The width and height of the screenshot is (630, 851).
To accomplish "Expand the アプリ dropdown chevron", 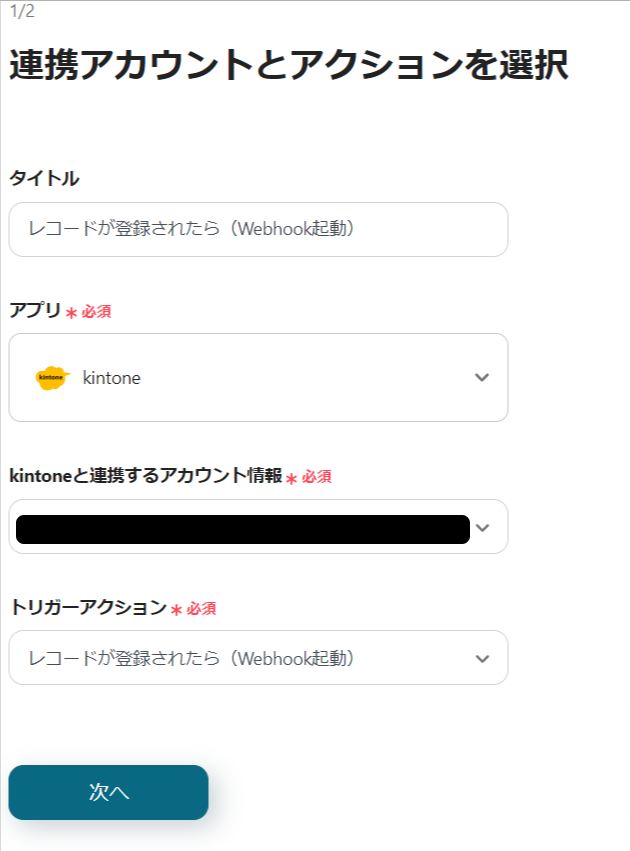I will coord(482,378).
